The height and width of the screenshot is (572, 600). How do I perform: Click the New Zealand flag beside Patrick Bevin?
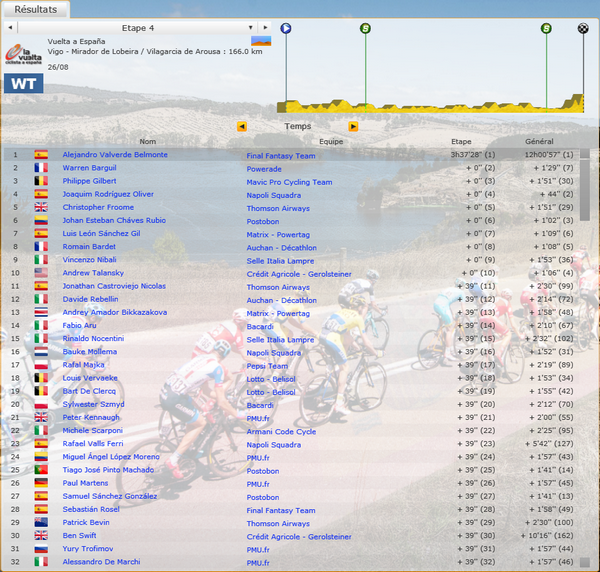pyautogui.click(x=41, y=522)
